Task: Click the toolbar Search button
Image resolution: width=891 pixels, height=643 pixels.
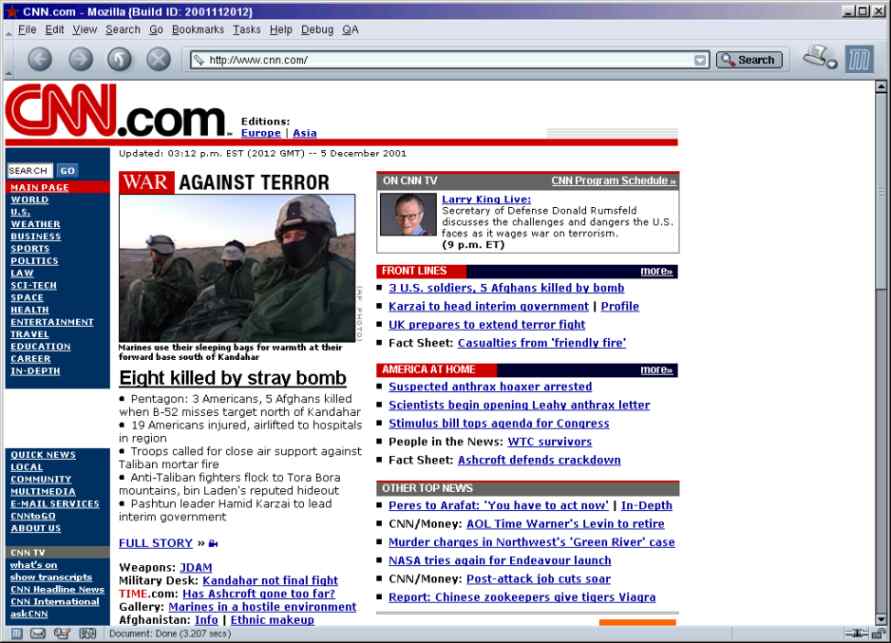Action: 749,60
